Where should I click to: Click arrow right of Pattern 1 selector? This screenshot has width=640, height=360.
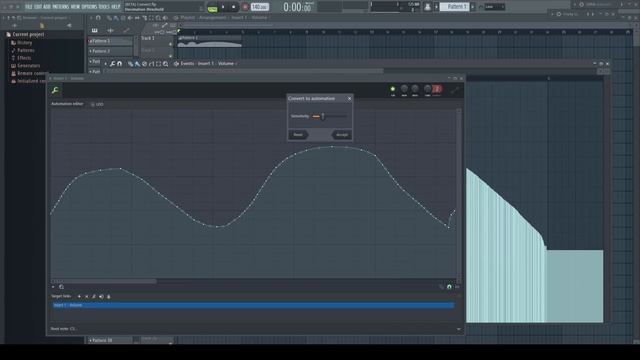point(473,7)
